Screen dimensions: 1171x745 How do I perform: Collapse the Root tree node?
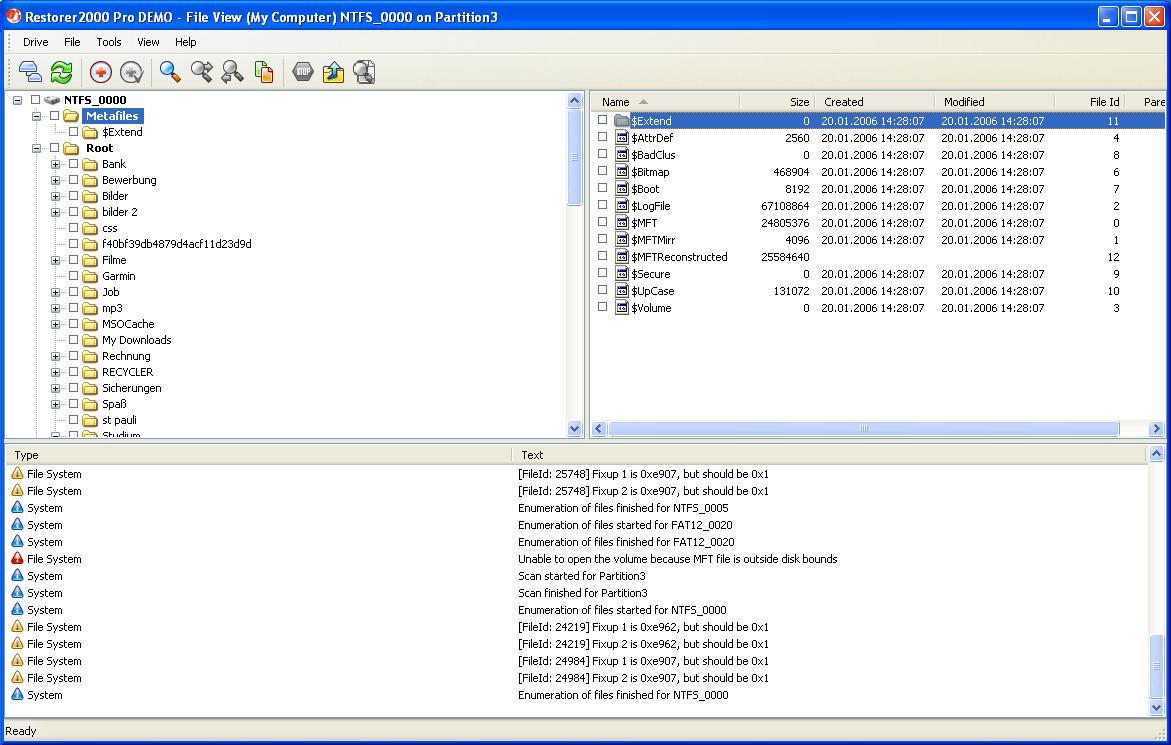pyautogui.click(x=36, y=149)
